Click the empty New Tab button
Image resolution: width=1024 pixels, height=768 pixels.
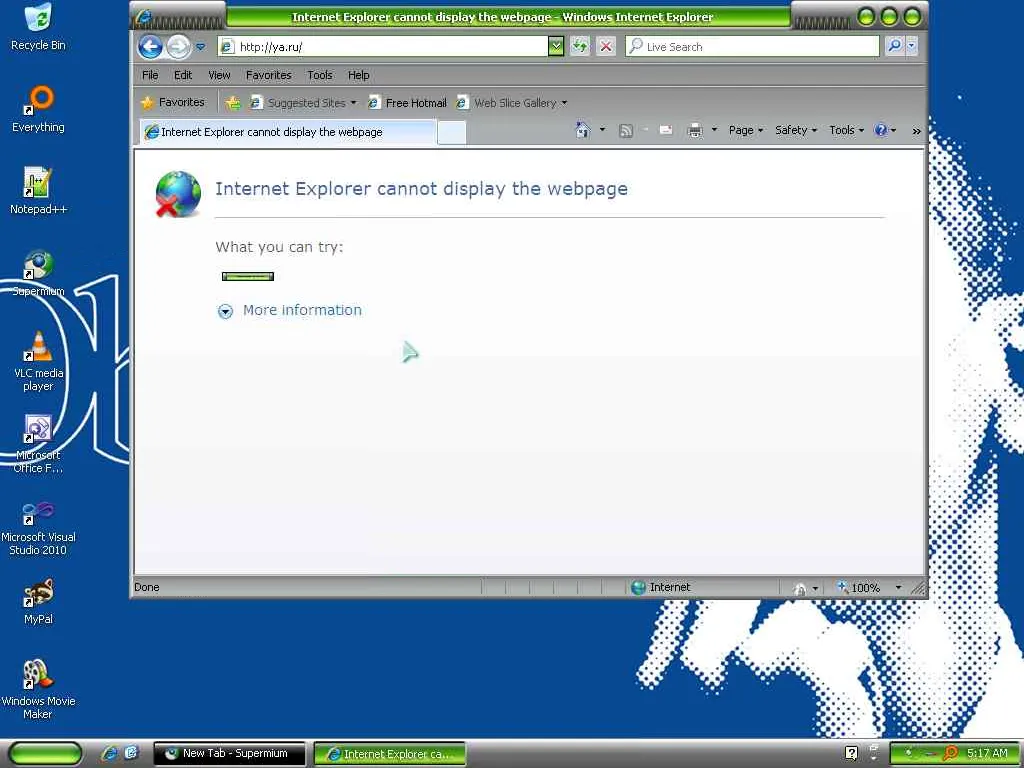[x=451, y=133]
